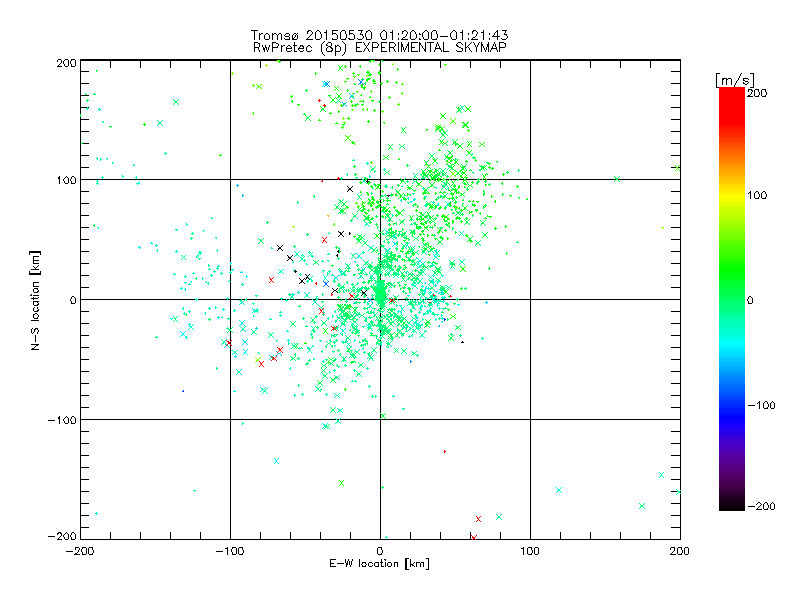800x600 pixels.
Task: Click the 'E-W location [km]' axis label
Action: [x=379, y=564]
